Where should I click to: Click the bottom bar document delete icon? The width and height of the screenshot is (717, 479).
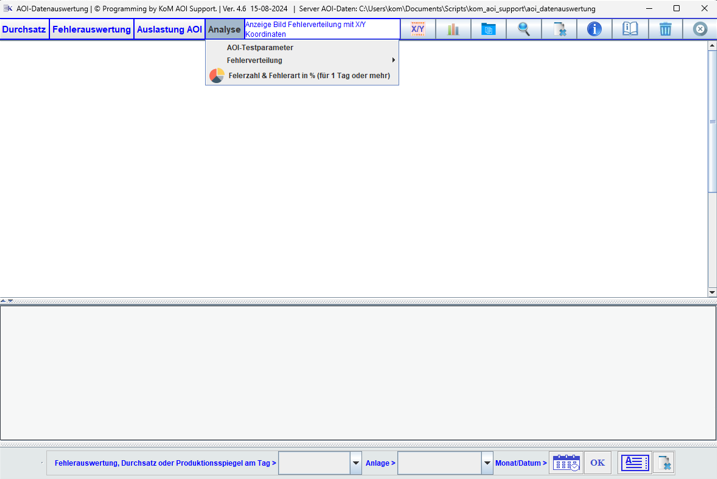point(664,463)
